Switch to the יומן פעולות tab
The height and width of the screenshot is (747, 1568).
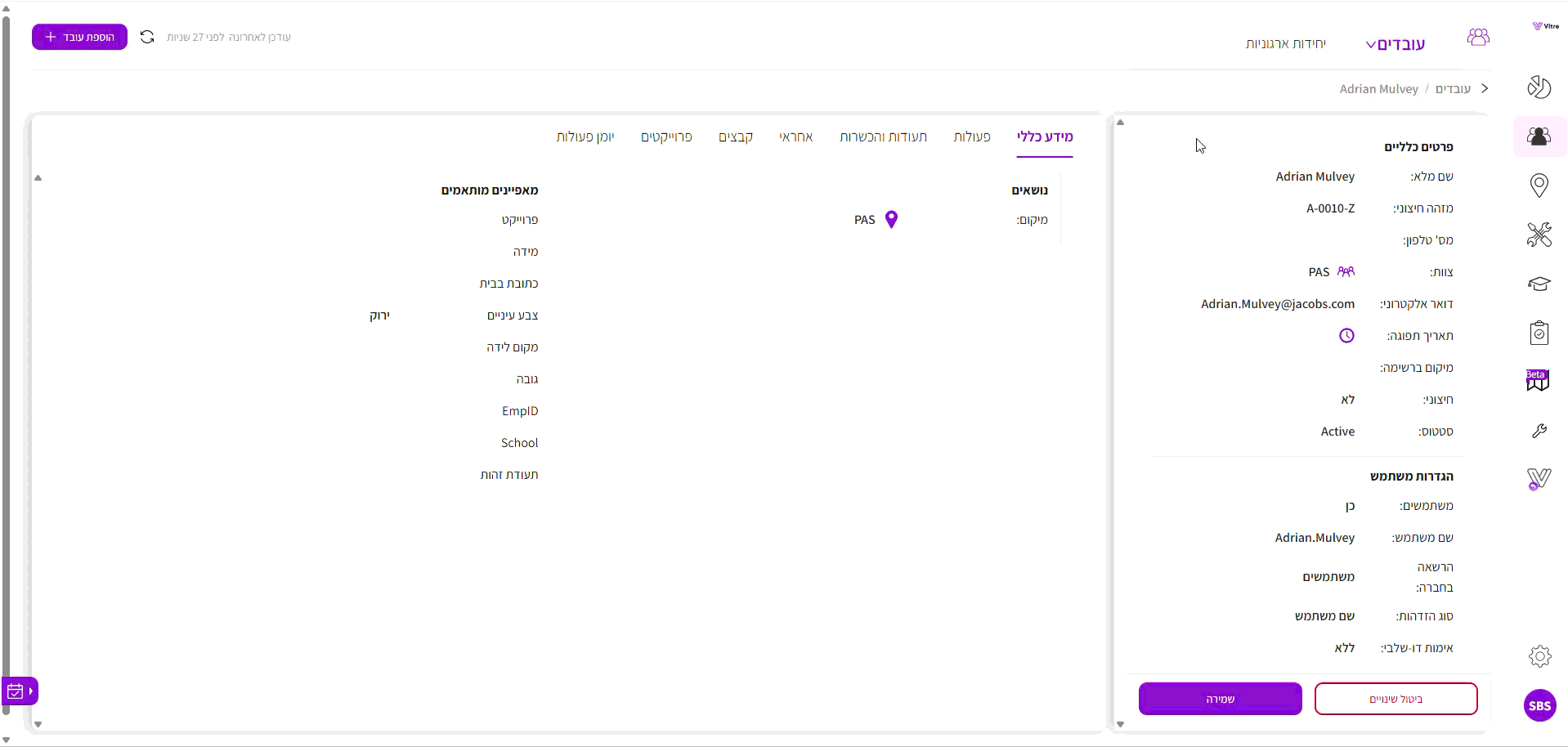tap(585, 136)
